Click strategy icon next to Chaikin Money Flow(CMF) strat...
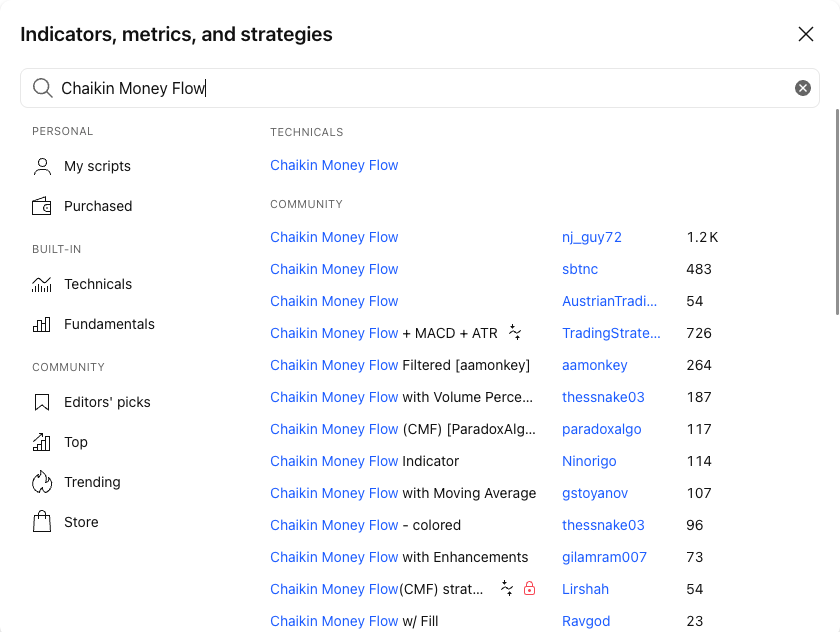Image resolution: width=840 pixels, height=632 pixels. click(x=507, y=589)
